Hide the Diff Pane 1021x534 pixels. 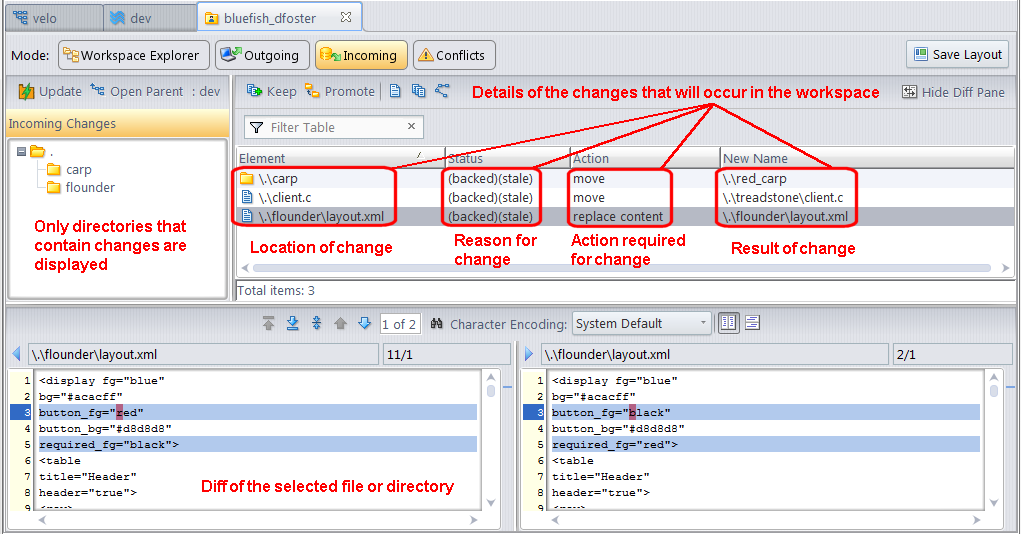click(953, 91)
